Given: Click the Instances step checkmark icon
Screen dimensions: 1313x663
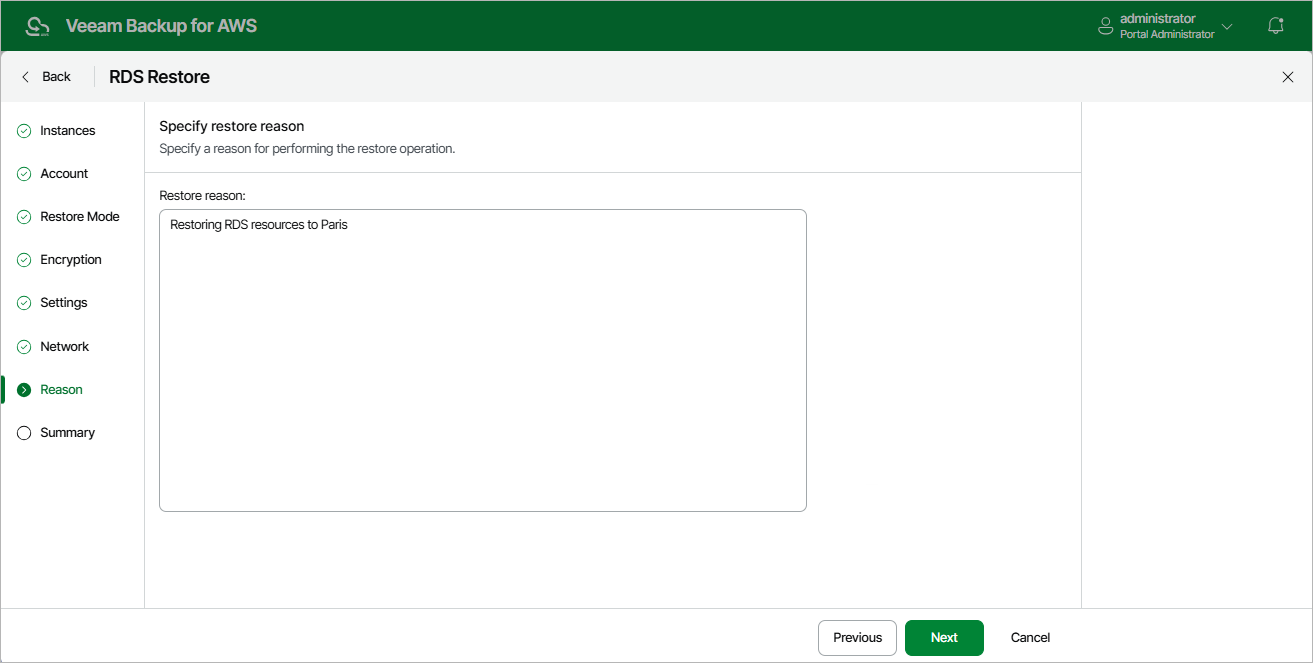Looking at the screenshot, I should [25, 131].
